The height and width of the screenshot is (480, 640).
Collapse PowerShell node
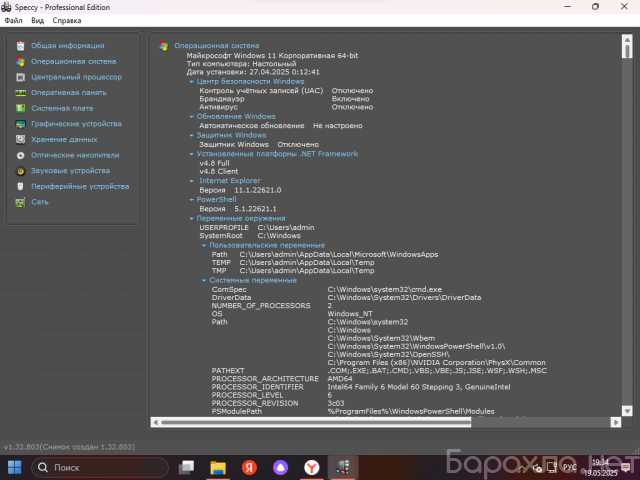click(x=191, y=200)
